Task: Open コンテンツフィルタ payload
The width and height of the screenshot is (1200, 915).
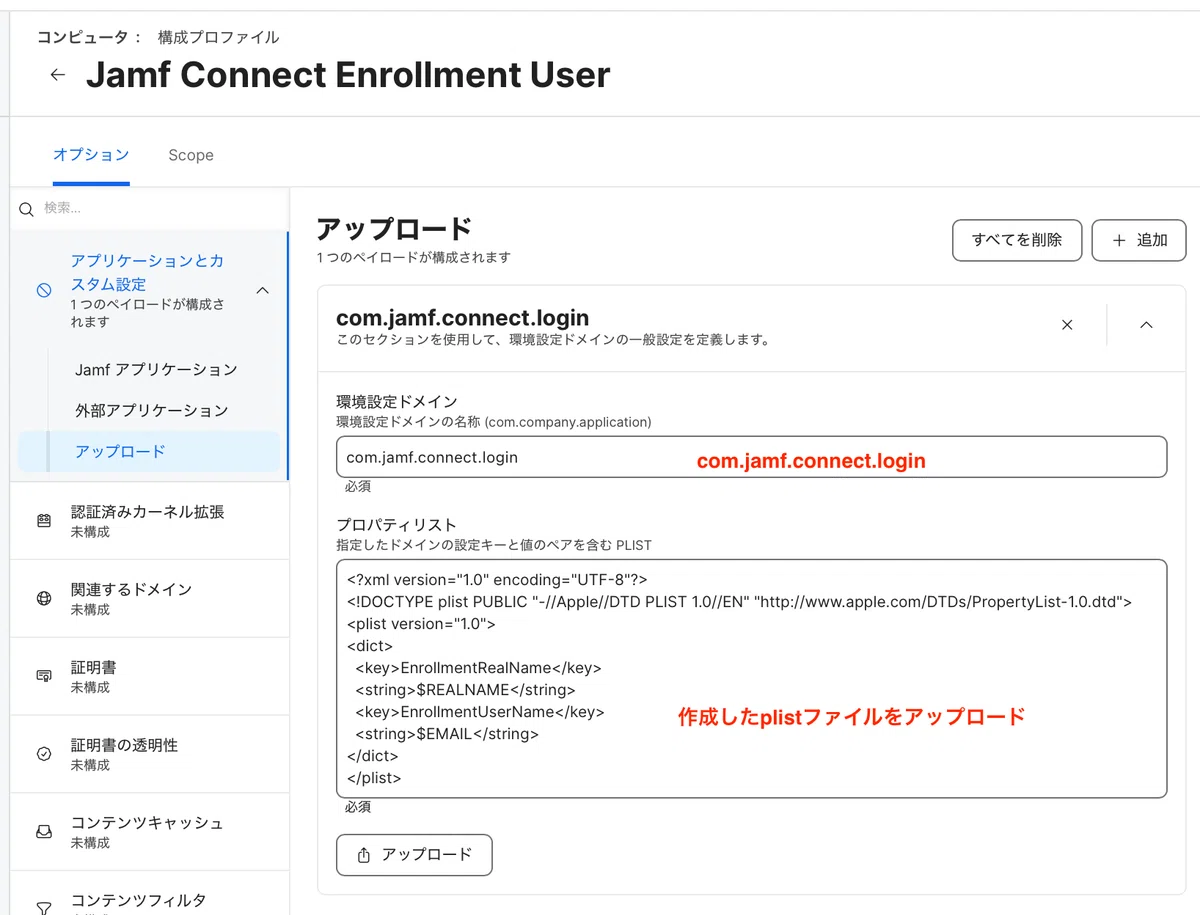Action: [x=150, y=895]
